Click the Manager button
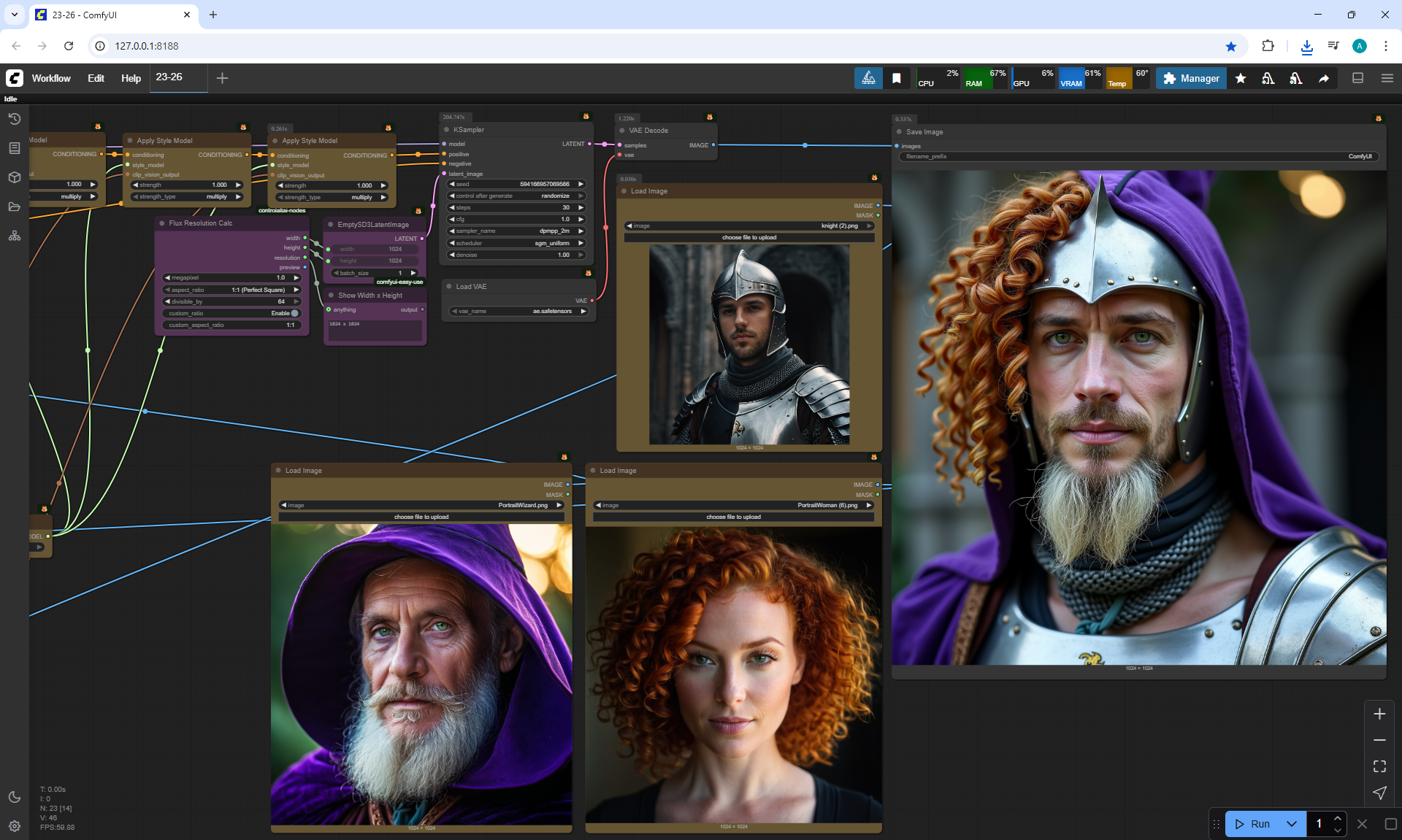This screenshot has width=1402, height=840. [x=1191, y=78]
